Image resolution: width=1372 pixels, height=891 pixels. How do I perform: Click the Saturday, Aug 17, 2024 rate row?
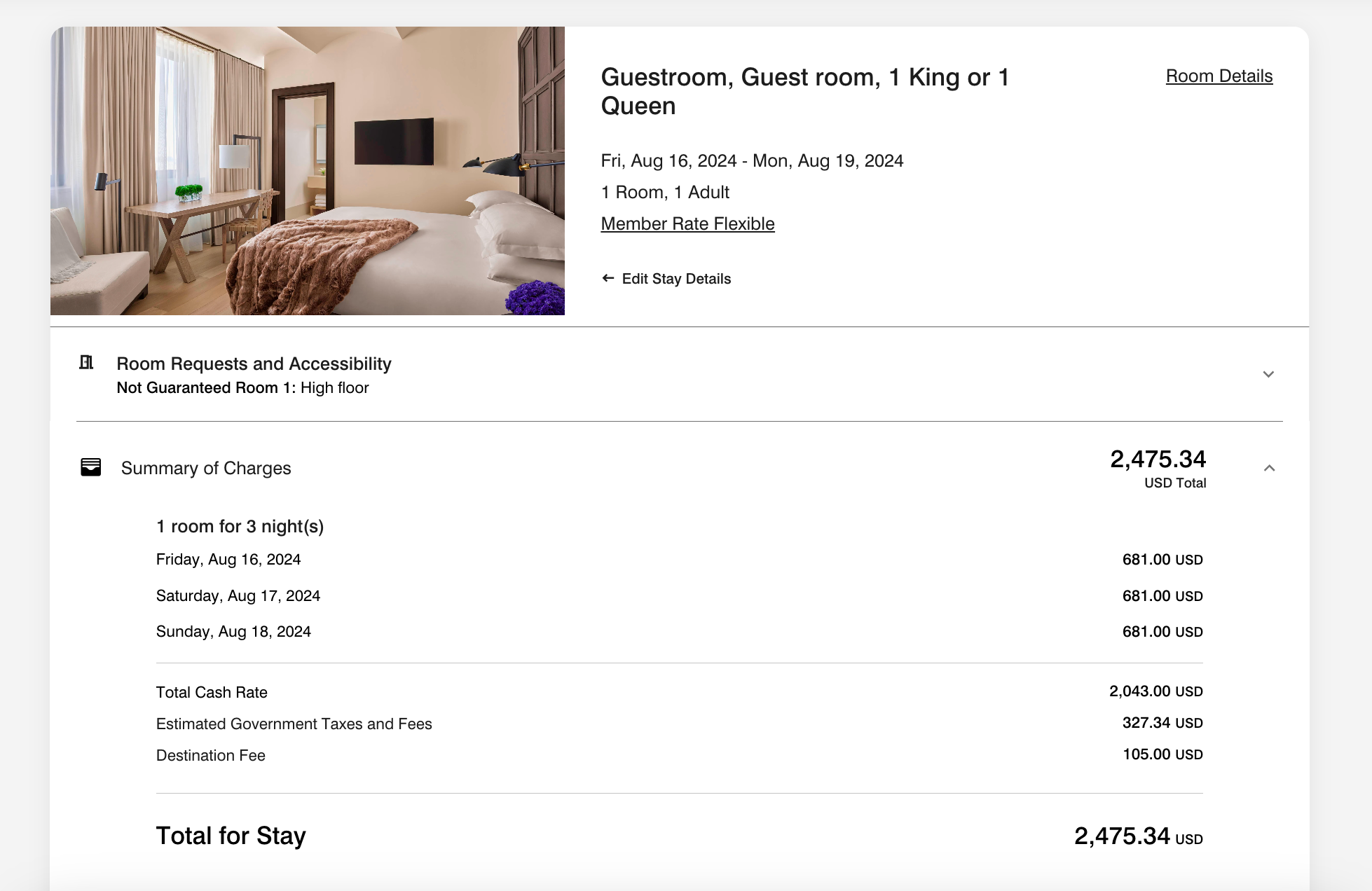[x=679, y=596]
